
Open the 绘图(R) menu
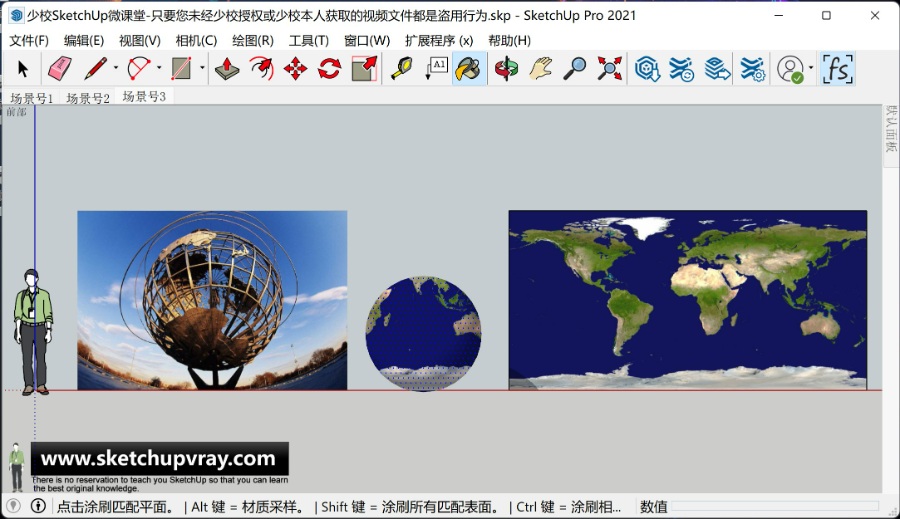click(253, 41)
